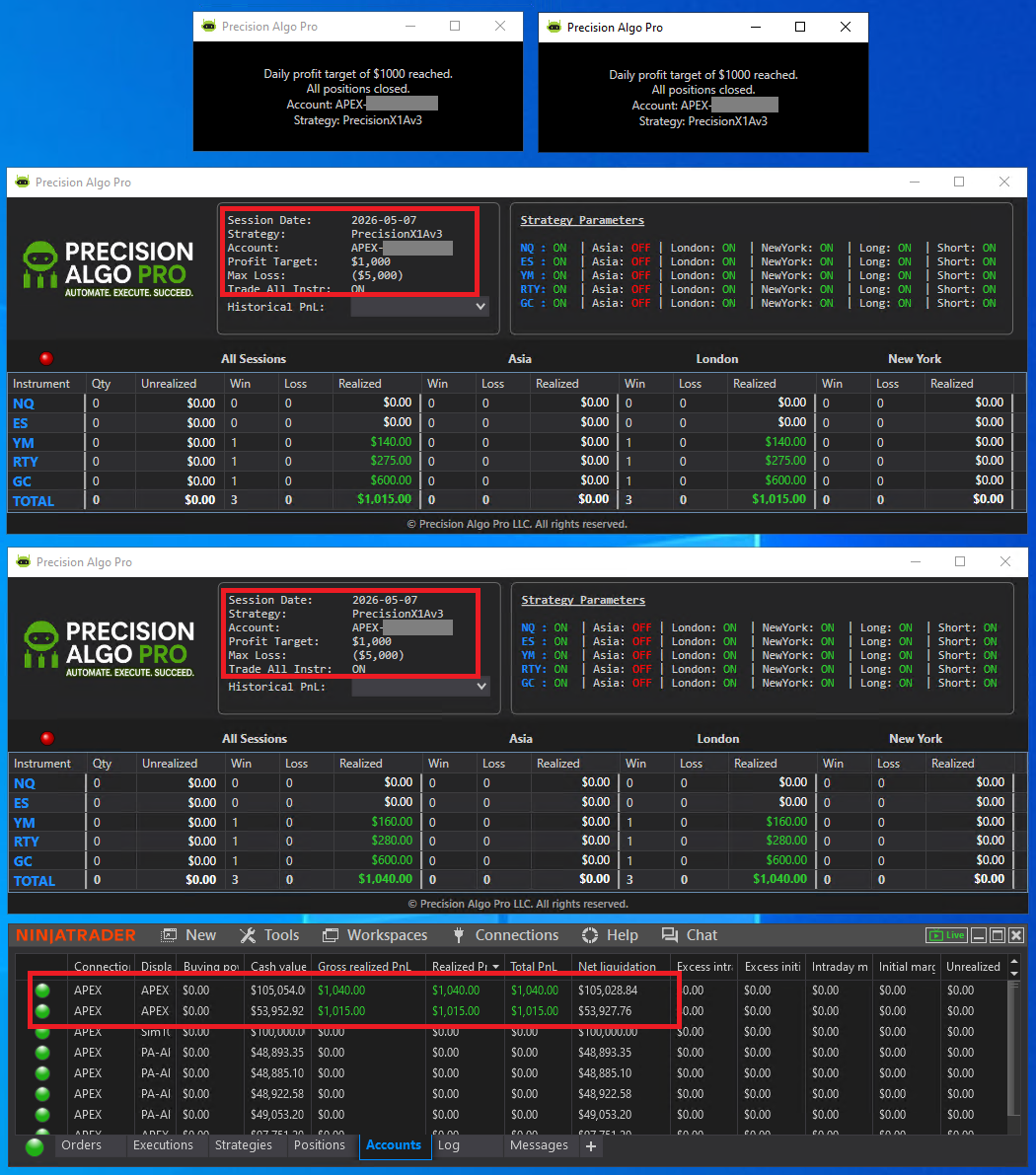Click the $1,040.00 All Sessions total realized value
Screen dimensions: 1036x1175
[385, 879]
